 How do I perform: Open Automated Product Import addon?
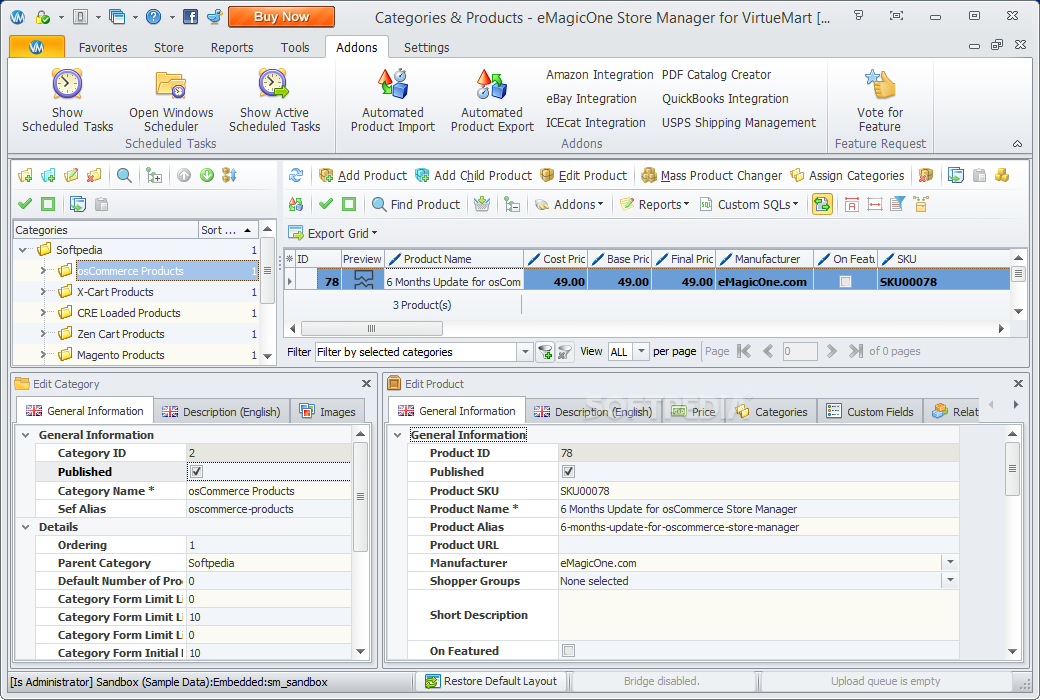coord(393,101)
